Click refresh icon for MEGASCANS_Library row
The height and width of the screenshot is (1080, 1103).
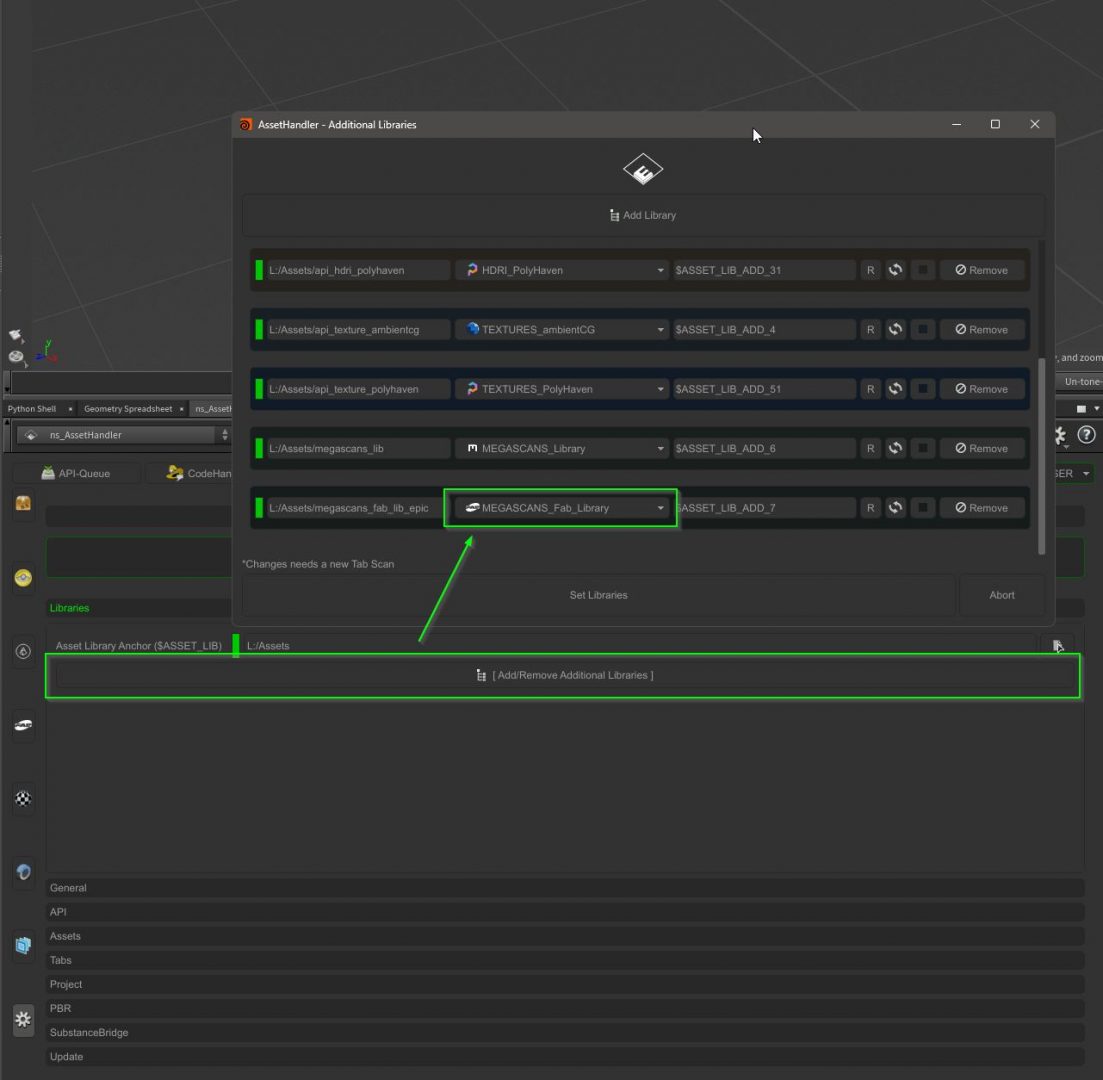click(895, 448)
